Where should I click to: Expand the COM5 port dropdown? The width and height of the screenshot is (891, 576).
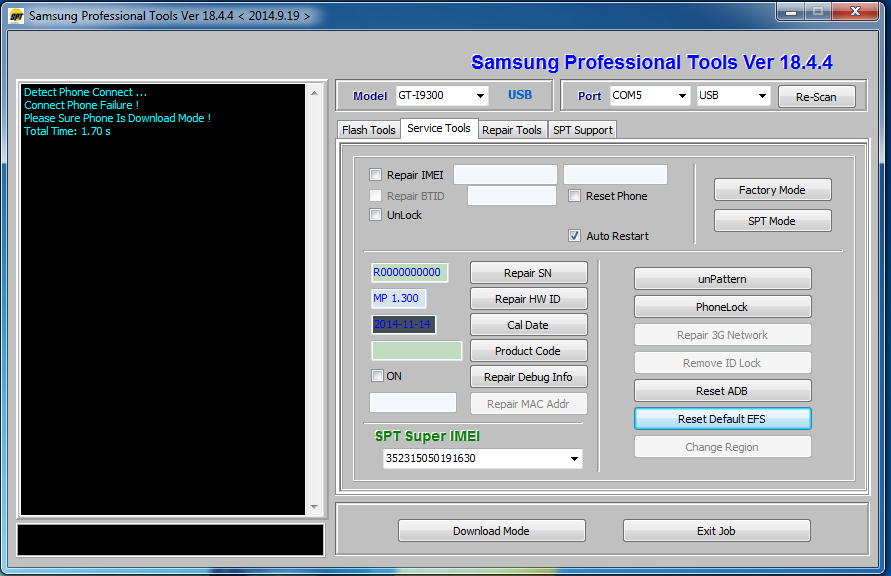click(650, 95)
